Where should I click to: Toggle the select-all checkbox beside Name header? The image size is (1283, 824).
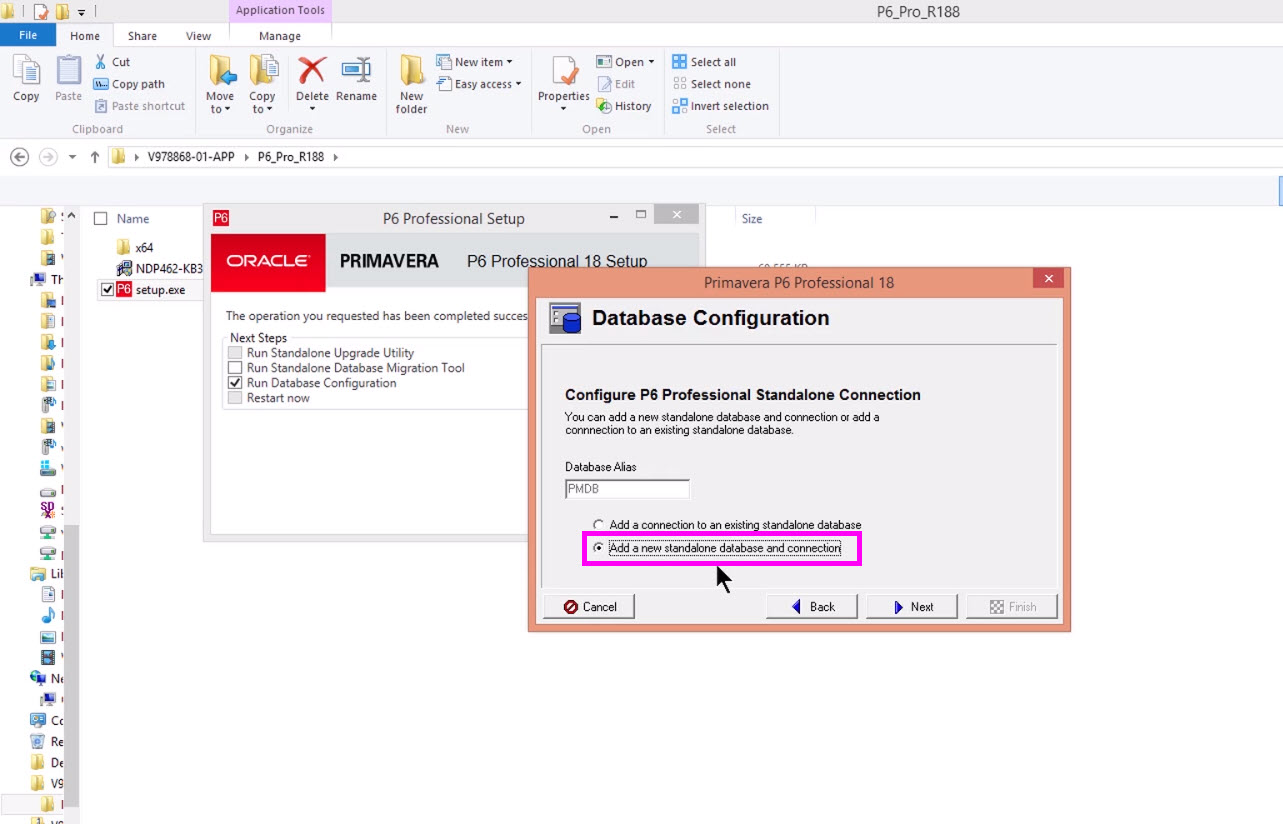(x=100, y=218)
